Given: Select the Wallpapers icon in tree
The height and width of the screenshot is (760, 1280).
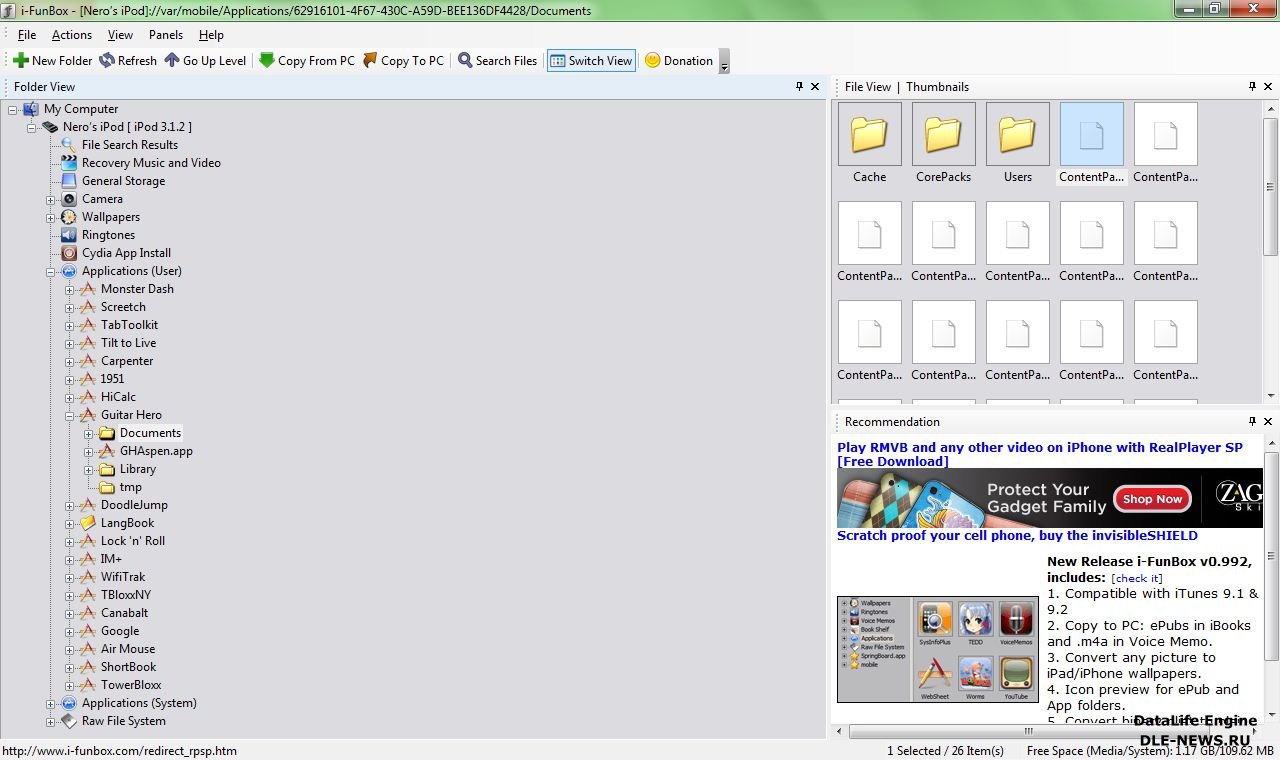Looking at the screenshot, I should pyautogui.click(x=69, y=217).
